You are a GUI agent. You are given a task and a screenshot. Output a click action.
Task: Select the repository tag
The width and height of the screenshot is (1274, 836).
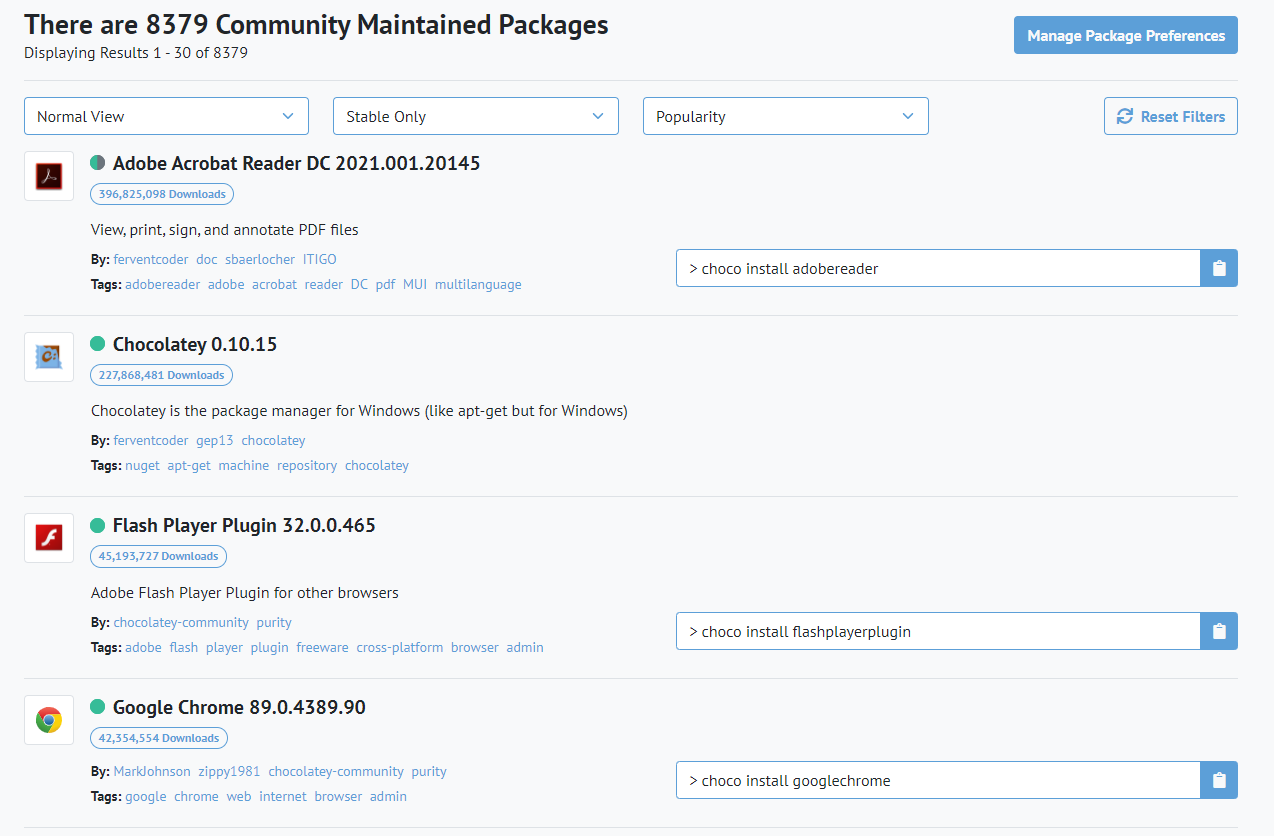coord(307,465)
